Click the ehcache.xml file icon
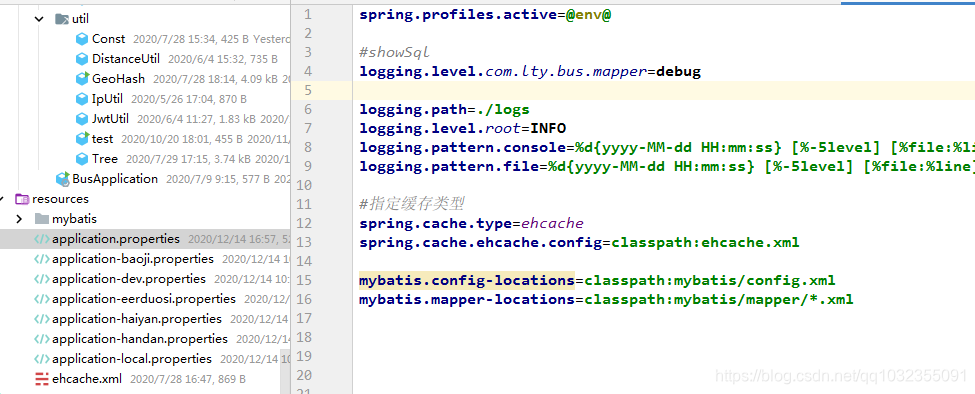This screenshot has width=975, height=394. tap(42, 378)
